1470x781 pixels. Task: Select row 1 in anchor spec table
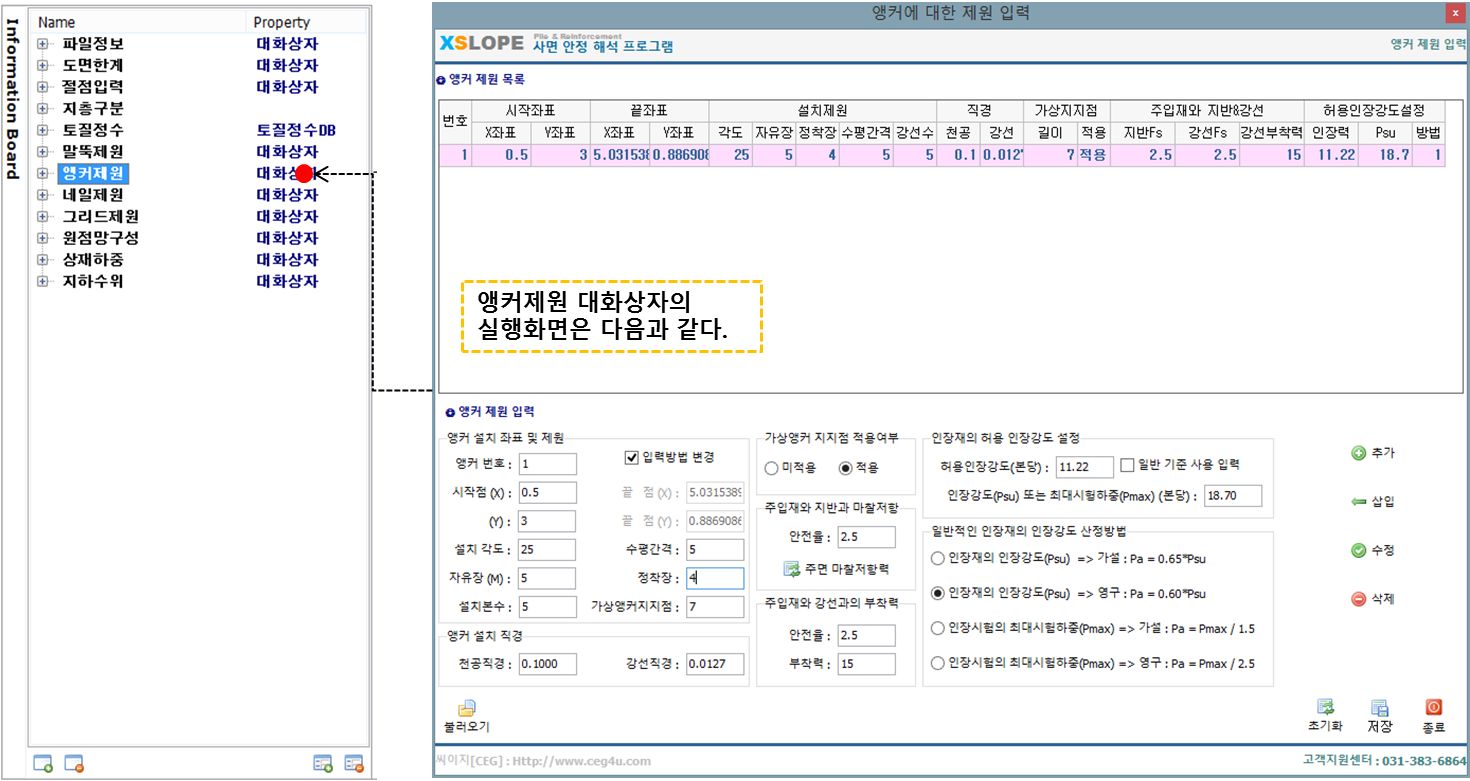point(940,155)
